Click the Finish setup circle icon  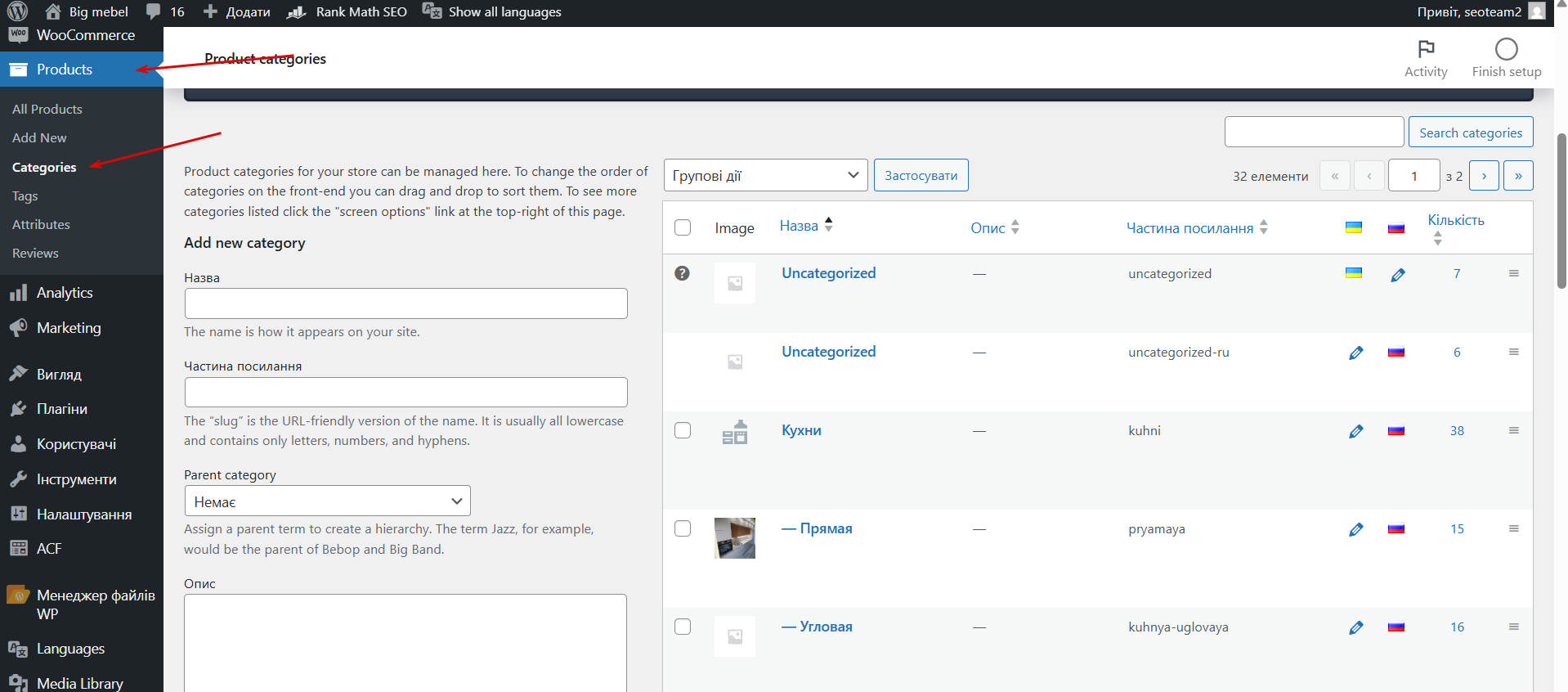tap(1506, 49)
